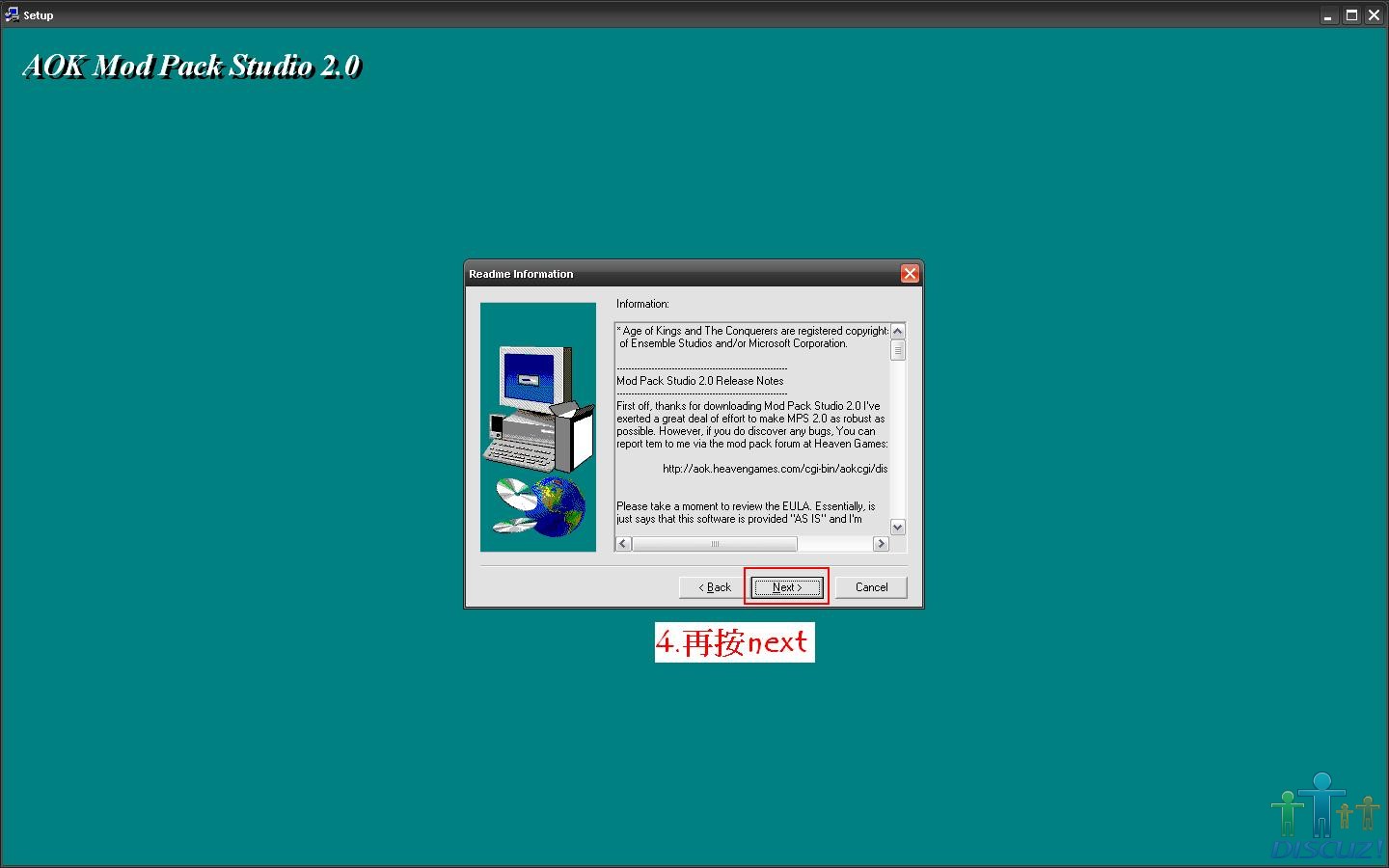This screenshot has height=868, width=1389.
Task: Click the vertical scrollbar thumb in the readme
Action: [x=898, y=350]
